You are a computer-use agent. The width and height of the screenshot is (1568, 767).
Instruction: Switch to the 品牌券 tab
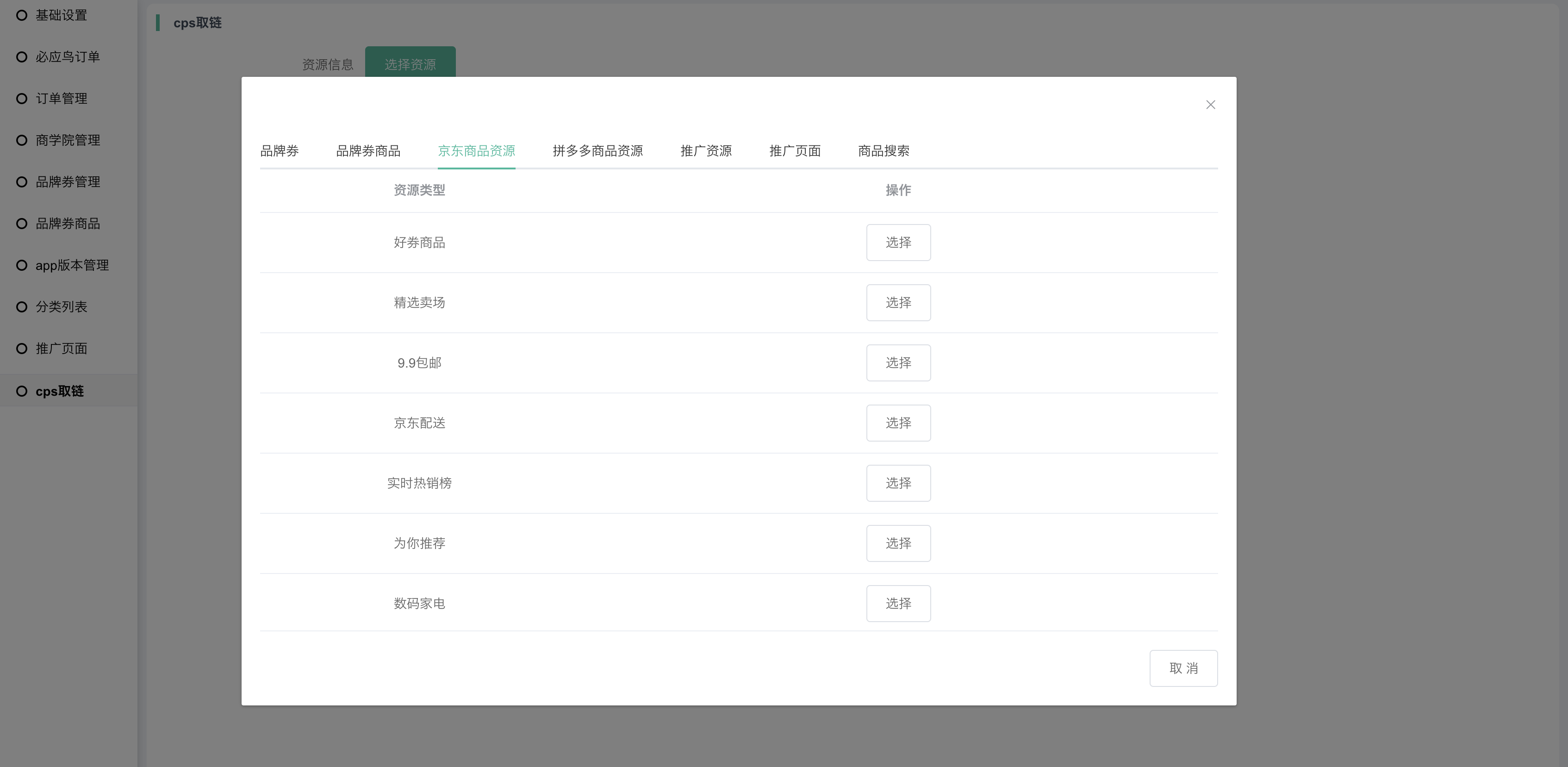coord(280,151)
